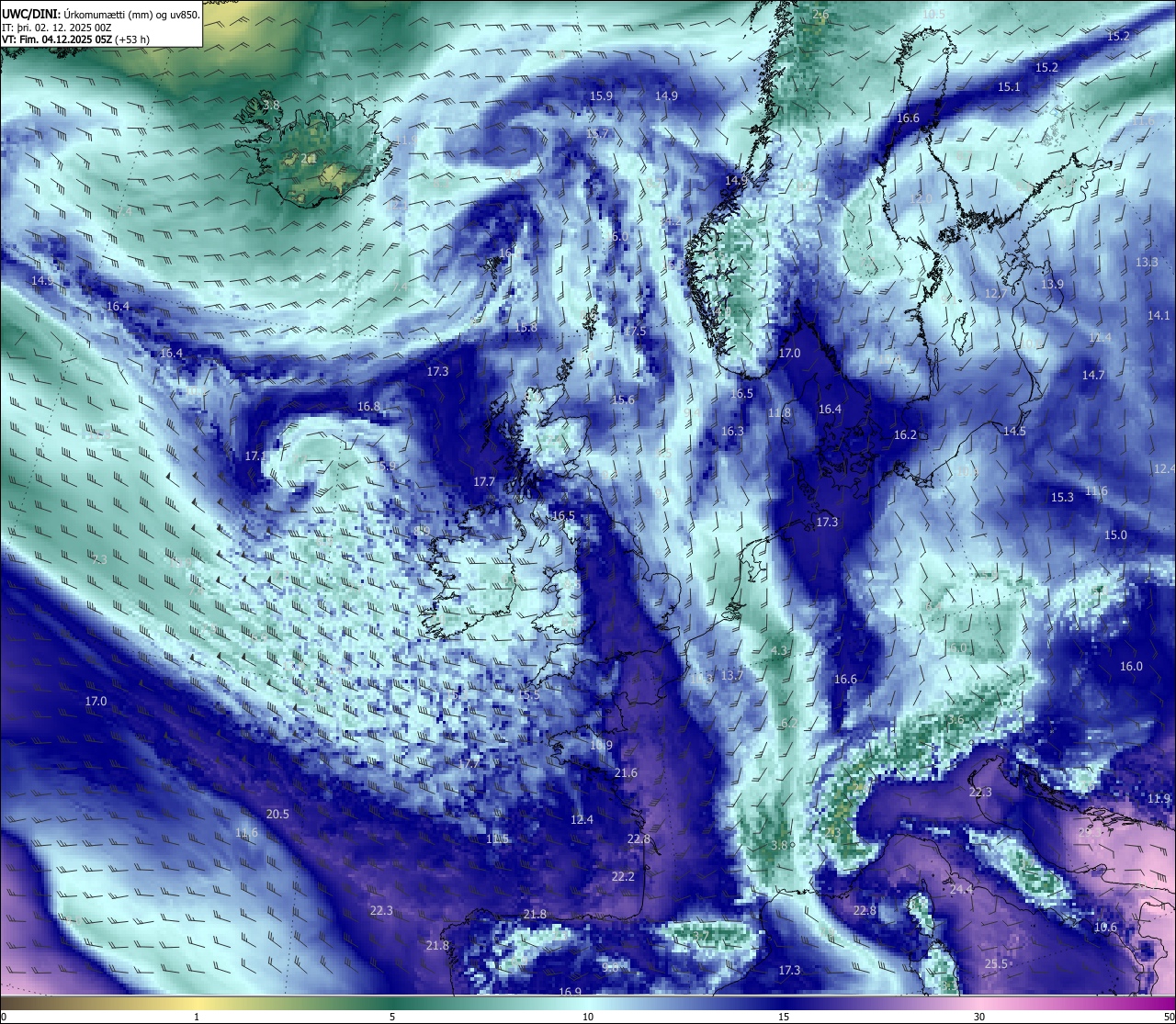Screen dimensions: 1176x1024
Task: Click the 15.9 value on the map
Action: [x=601, y=96]
